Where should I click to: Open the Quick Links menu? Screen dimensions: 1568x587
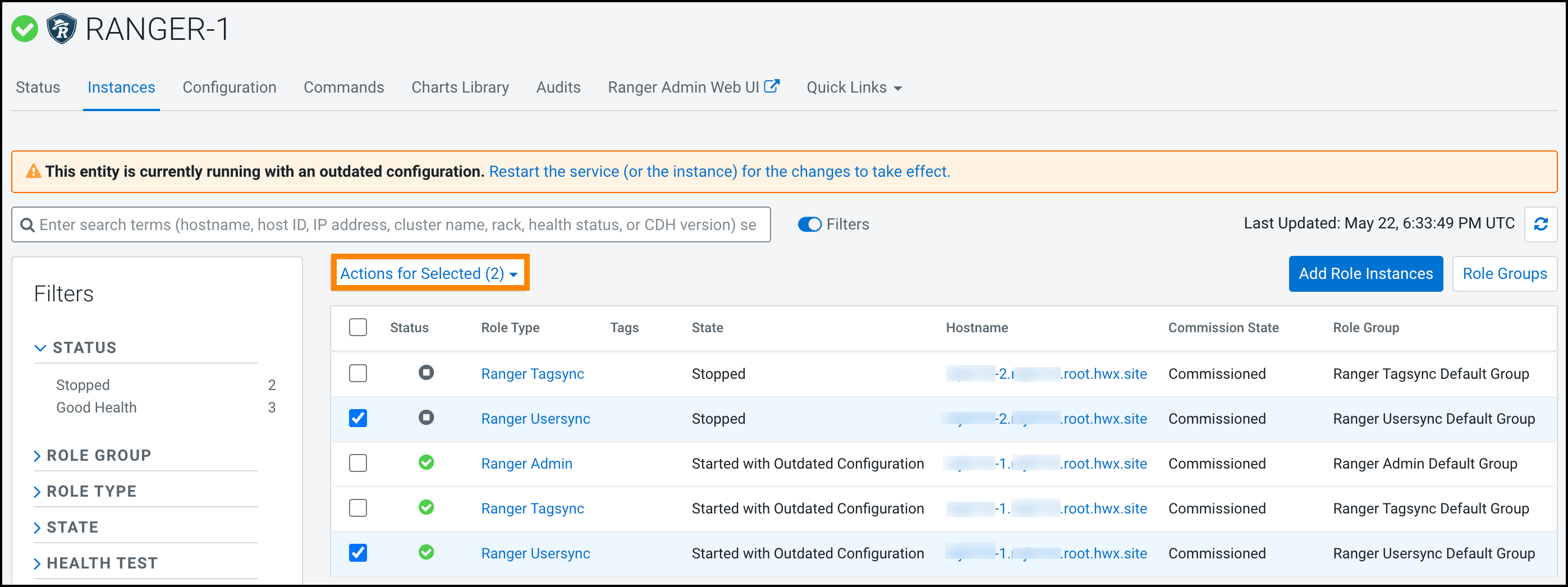point(853,87)
